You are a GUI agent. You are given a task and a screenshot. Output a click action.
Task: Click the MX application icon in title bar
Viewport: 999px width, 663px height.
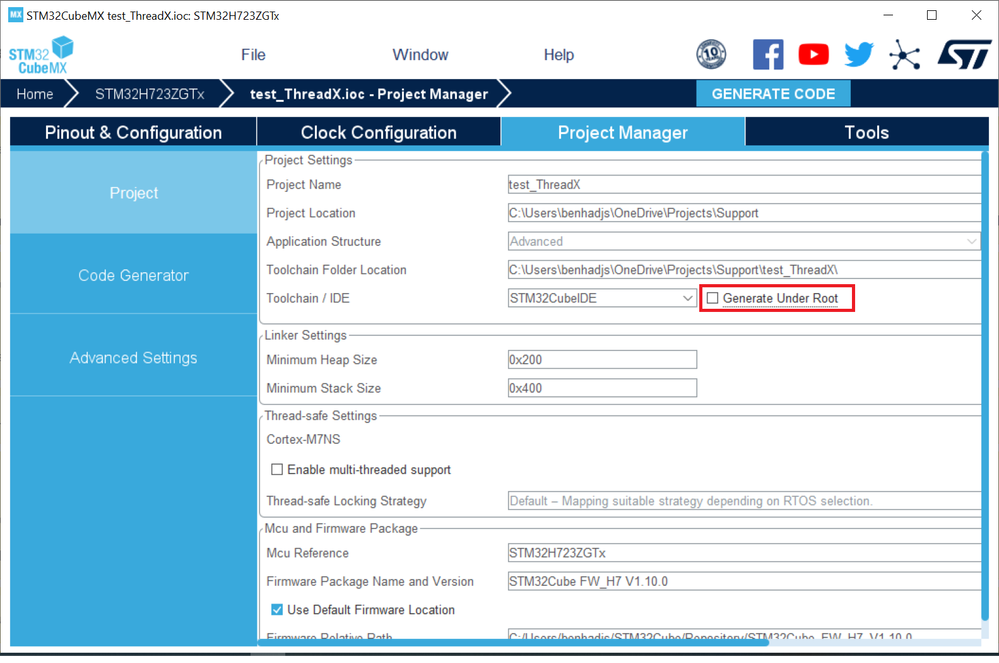coord(15,15)
